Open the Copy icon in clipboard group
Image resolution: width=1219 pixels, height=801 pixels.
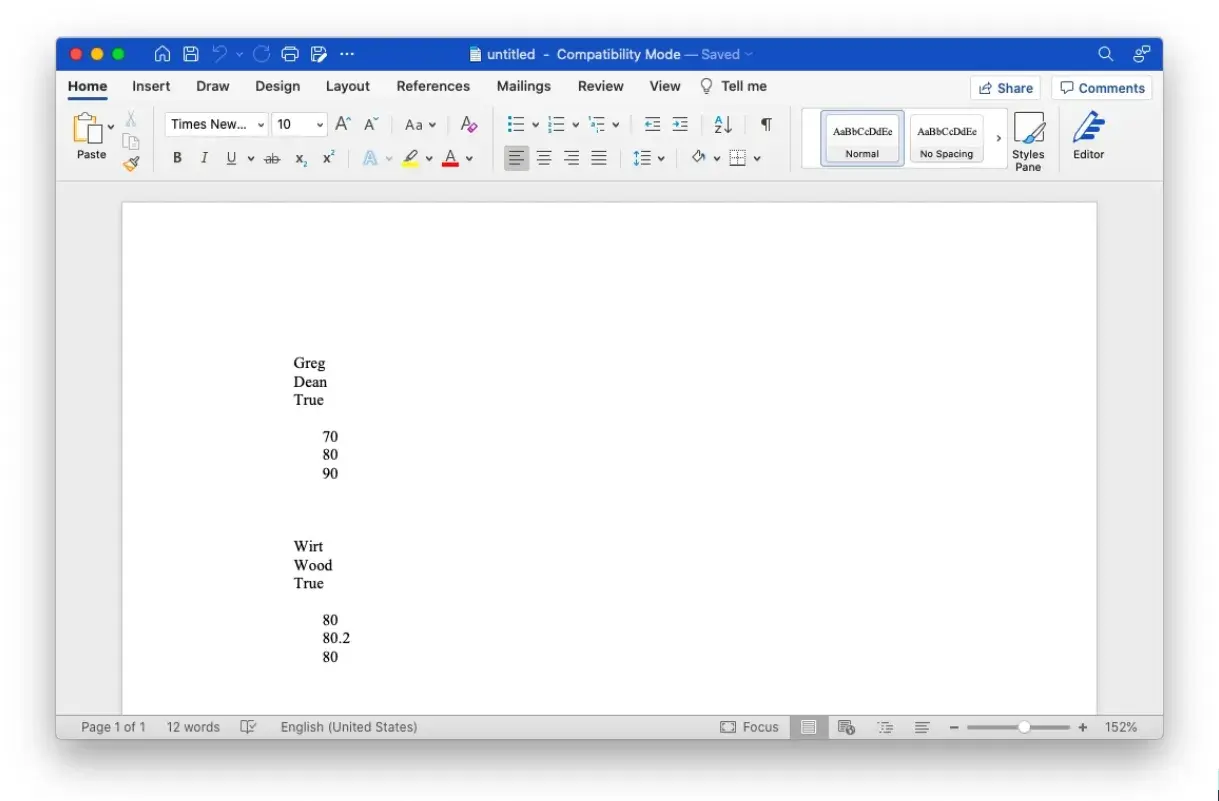click(130, 141)
